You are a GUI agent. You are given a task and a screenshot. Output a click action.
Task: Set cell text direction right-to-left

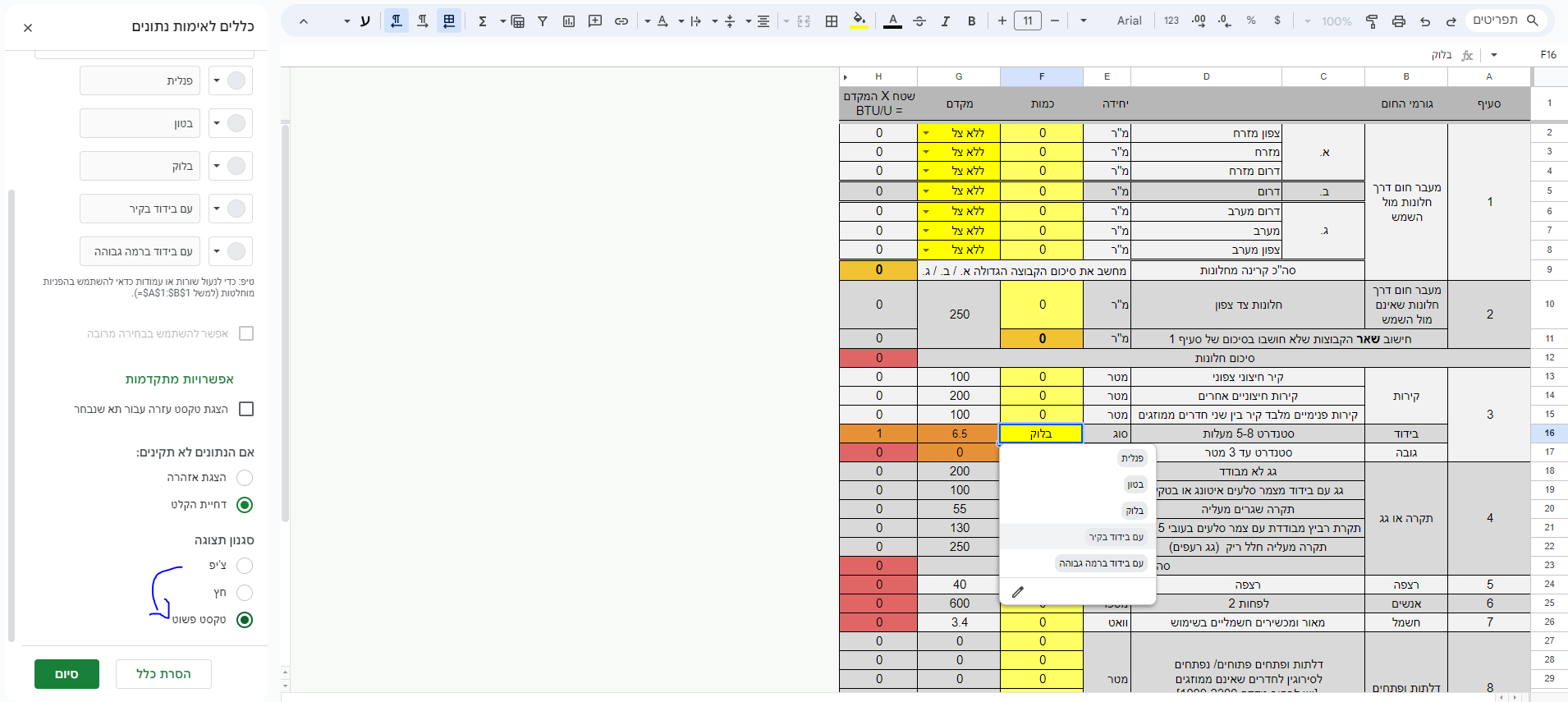click(397, 21)
